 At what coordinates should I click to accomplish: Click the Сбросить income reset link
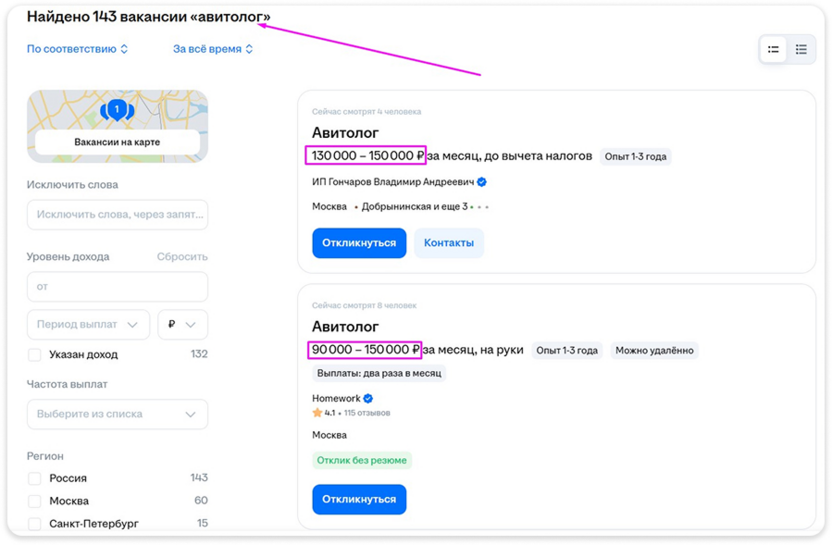coord(182,257)
